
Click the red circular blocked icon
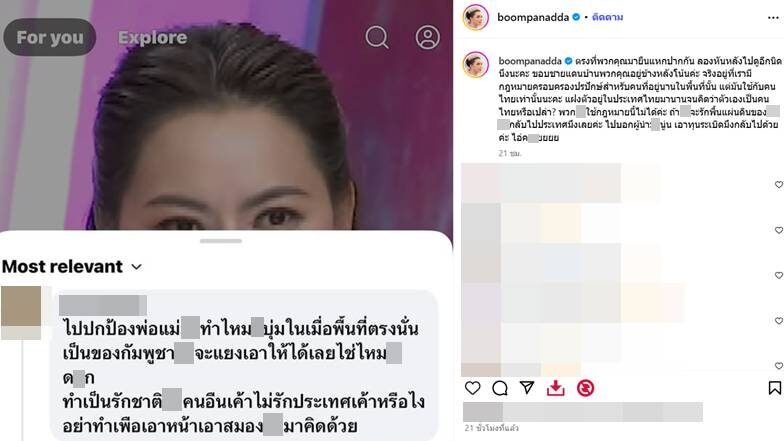(x=586, y=388)
